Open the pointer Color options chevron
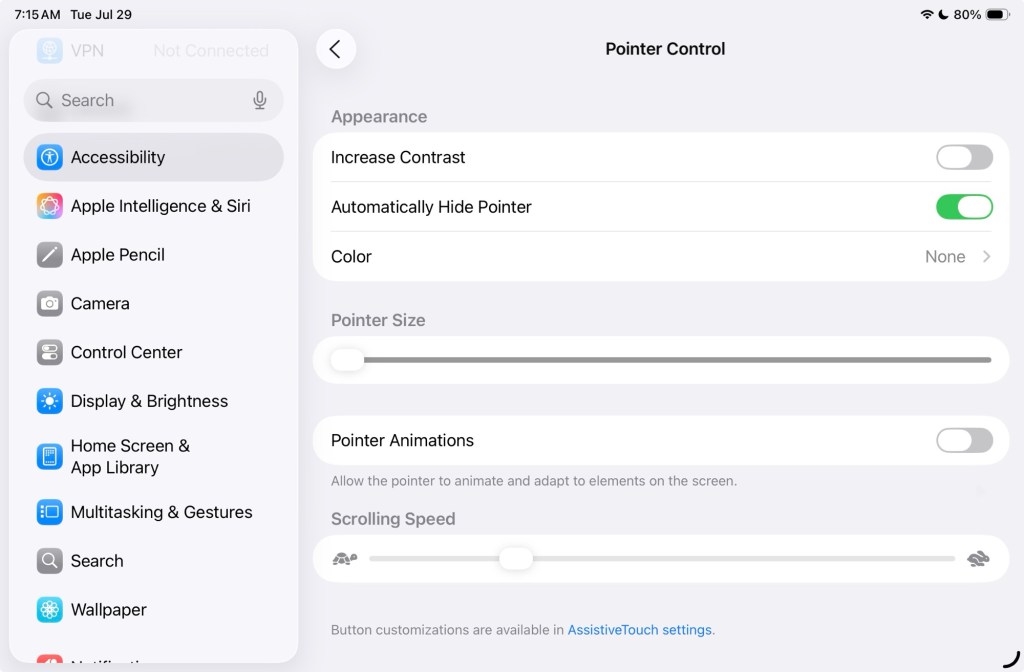This screenshot has width=1024, height=672. coord(986,257)
